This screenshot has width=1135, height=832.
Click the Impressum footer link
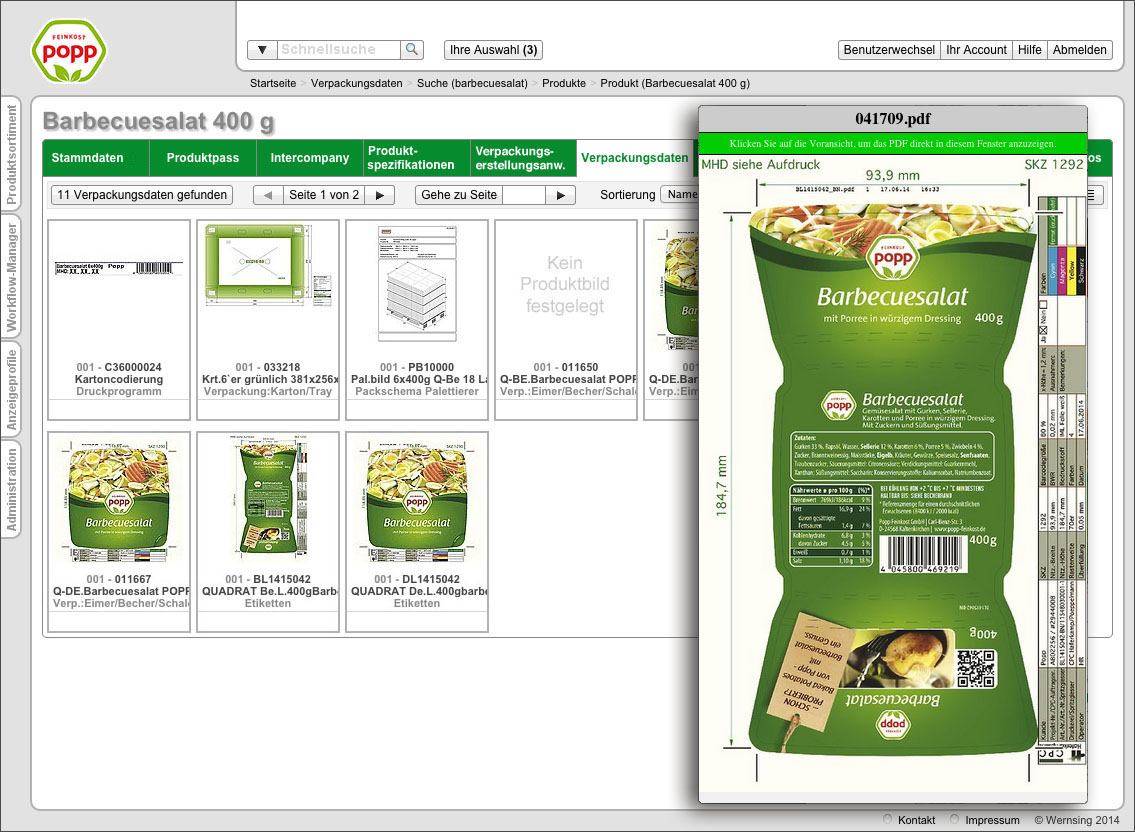point(992,820)
